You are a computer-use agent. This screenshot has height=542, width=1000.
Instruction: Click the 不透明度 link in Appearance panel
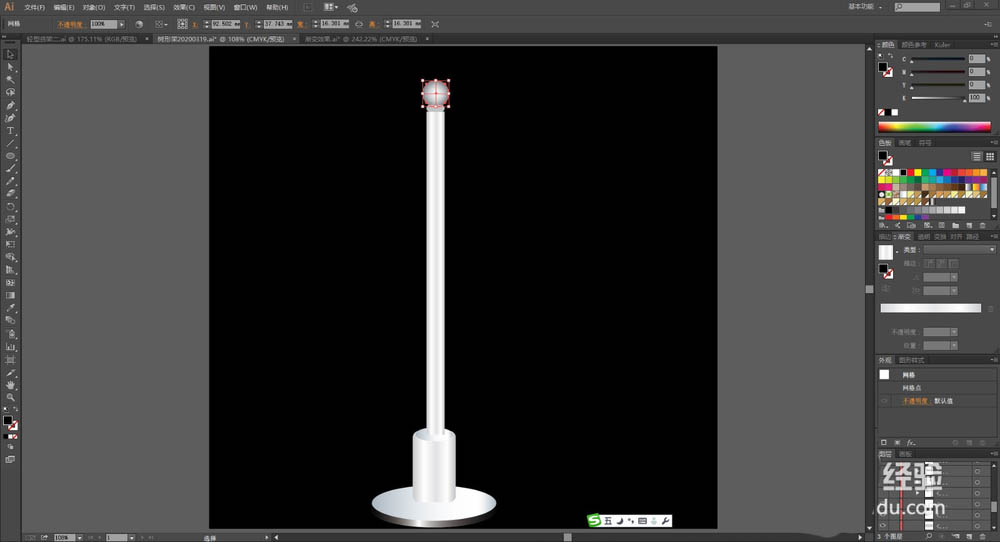(915, 401)
